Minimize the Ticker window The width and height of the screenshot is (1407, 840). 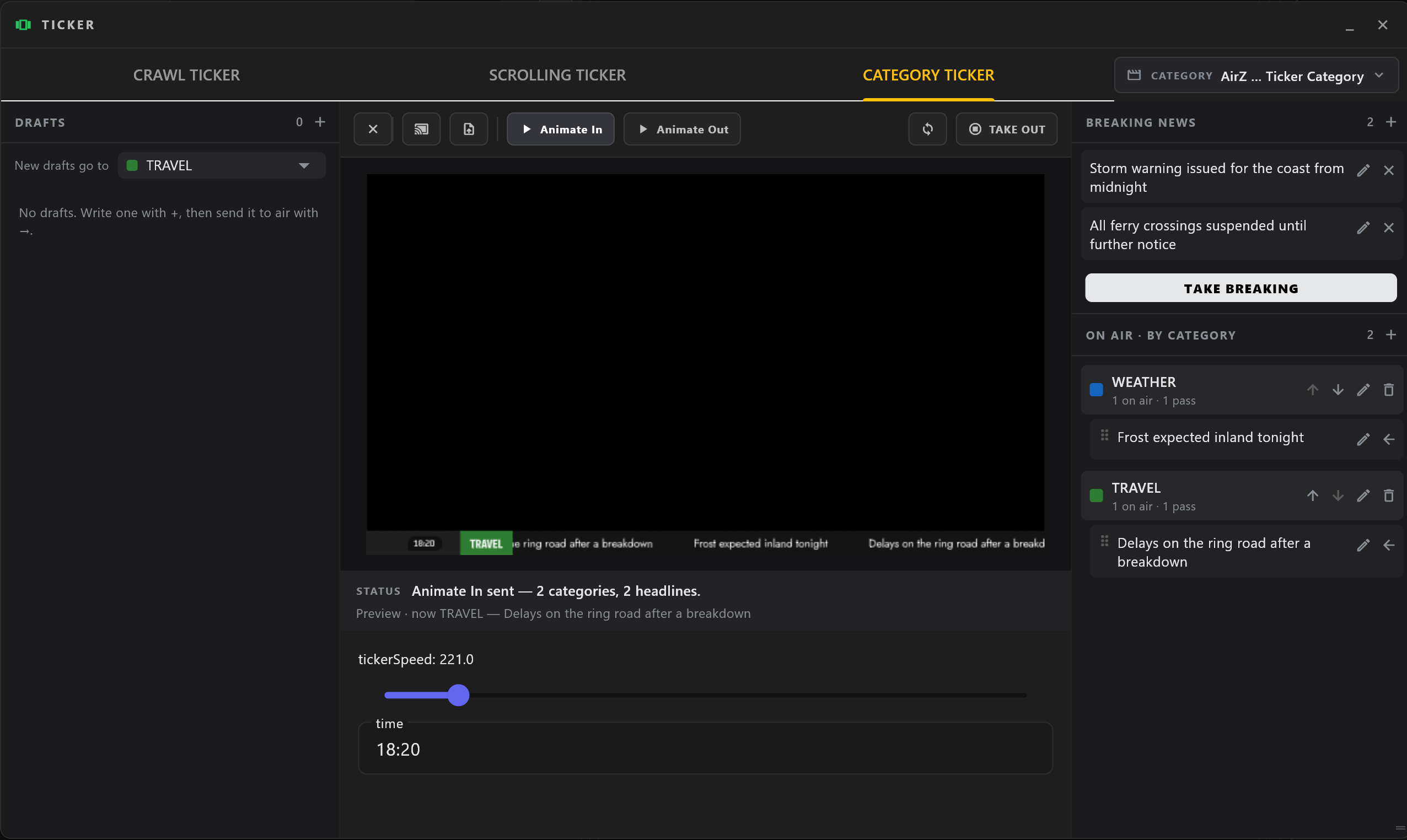pos(1349,25)
